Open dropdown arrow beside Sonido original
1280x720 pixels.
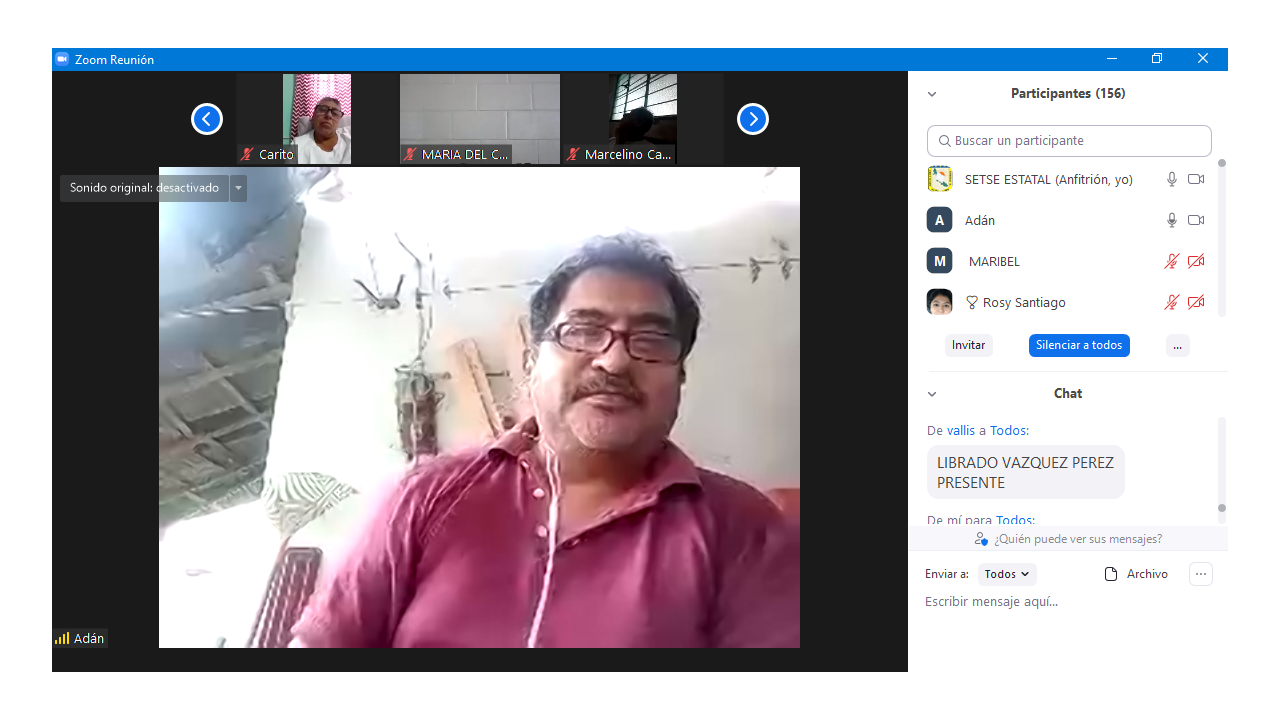click(238, 188)
